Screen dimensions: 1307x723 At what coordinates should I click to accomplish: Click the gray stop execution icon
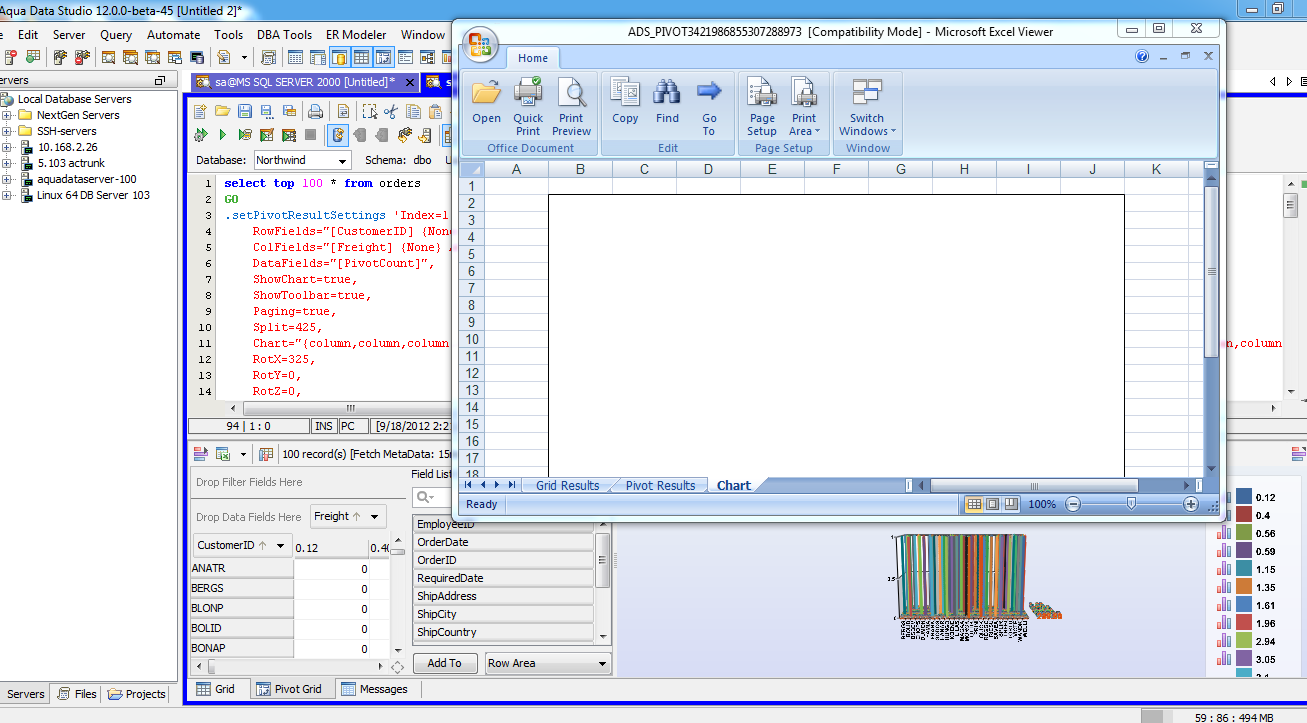coord(311,135)
